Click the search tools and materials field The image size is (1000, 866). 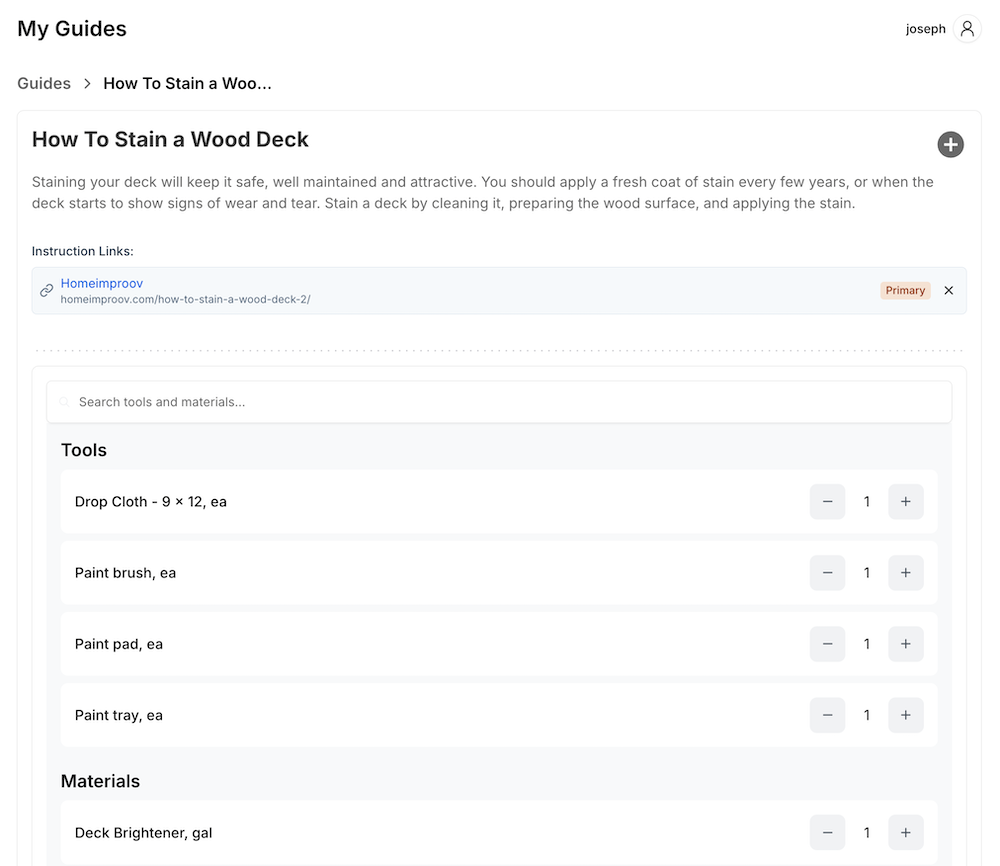point(500,402)
